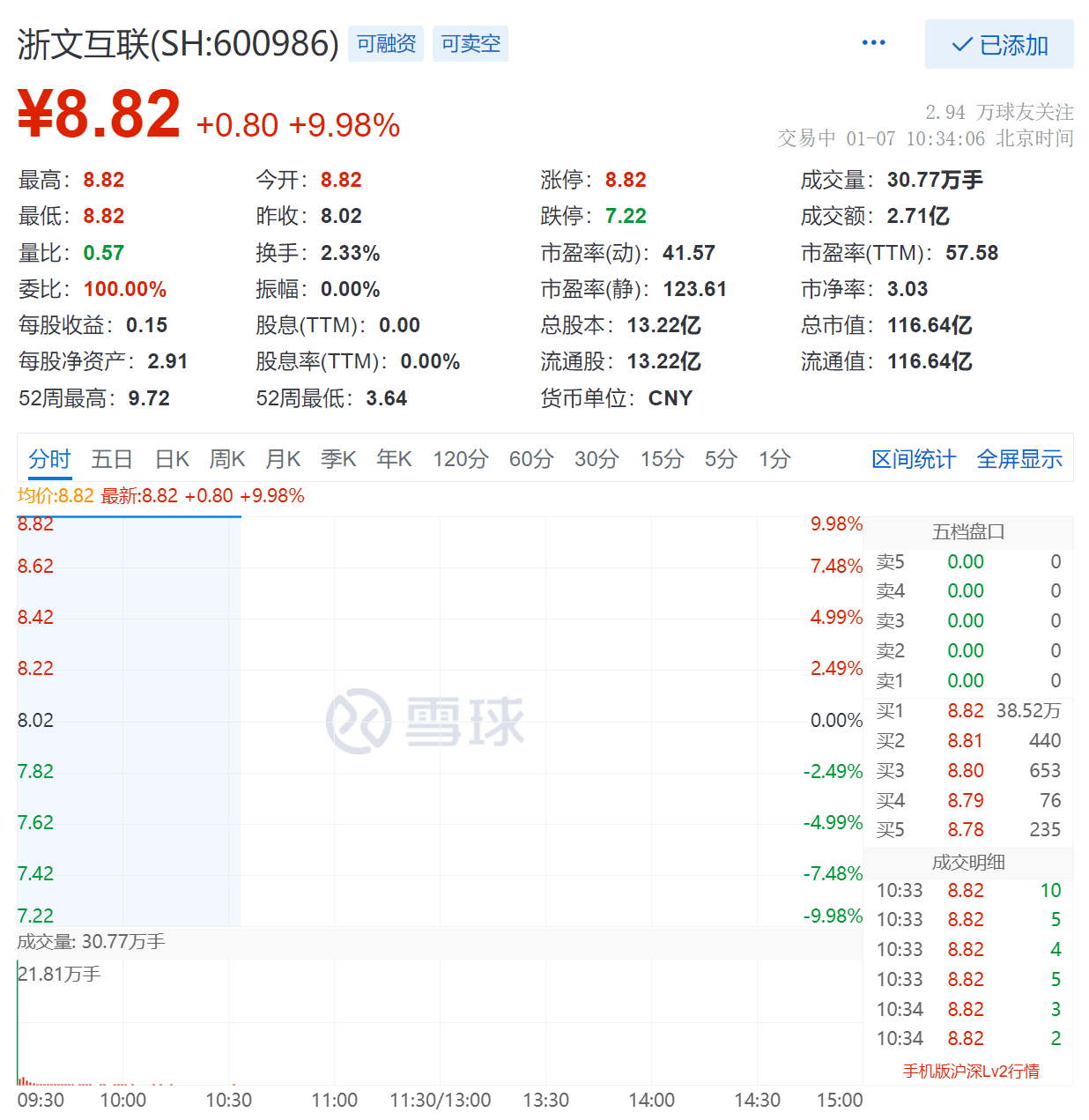Click the 10:34 trade with volume 3

tap(968, 1009)
